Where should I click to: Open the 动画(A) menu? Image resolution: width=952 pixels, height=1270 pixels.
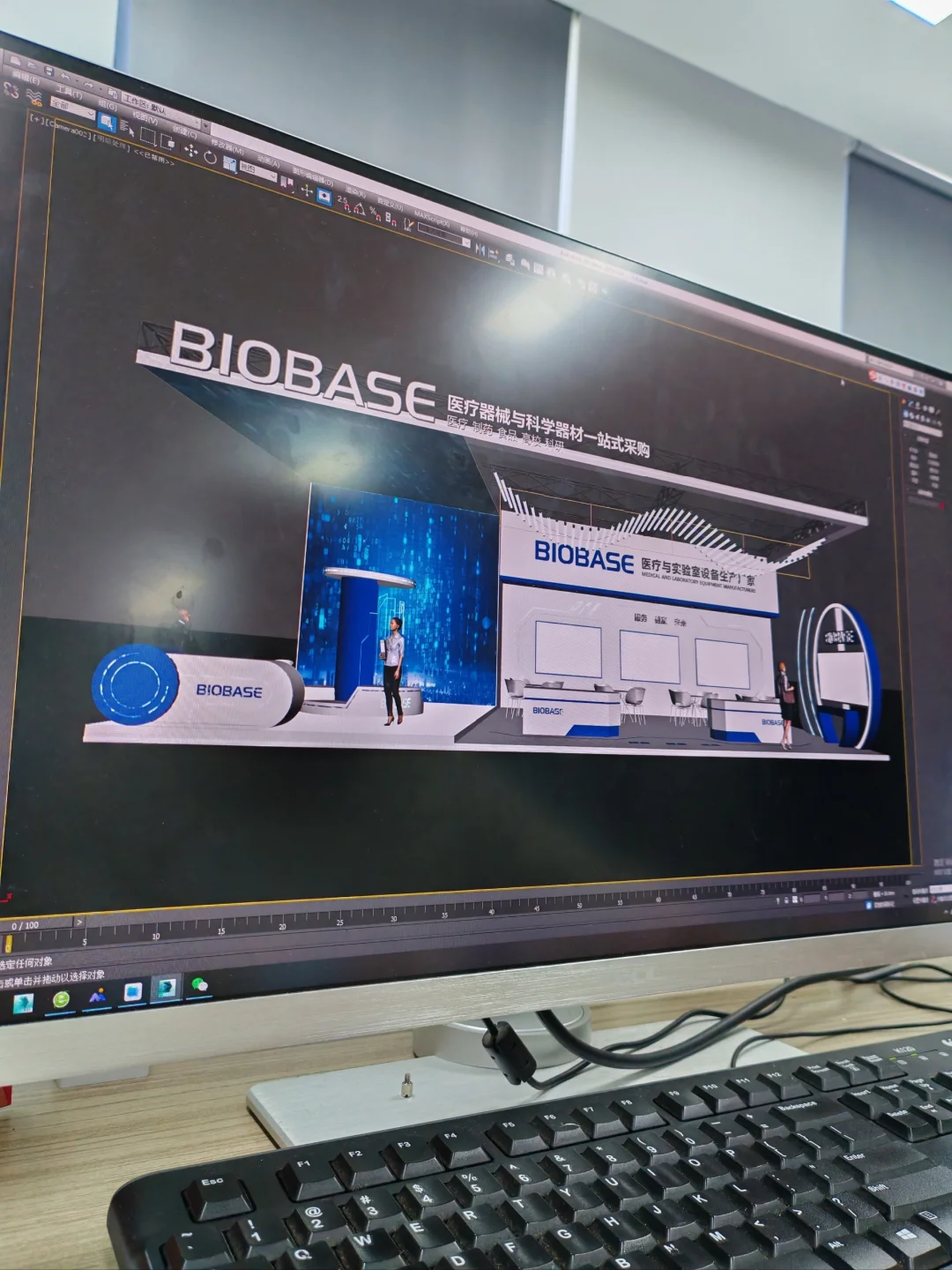[x=269, y=161]
